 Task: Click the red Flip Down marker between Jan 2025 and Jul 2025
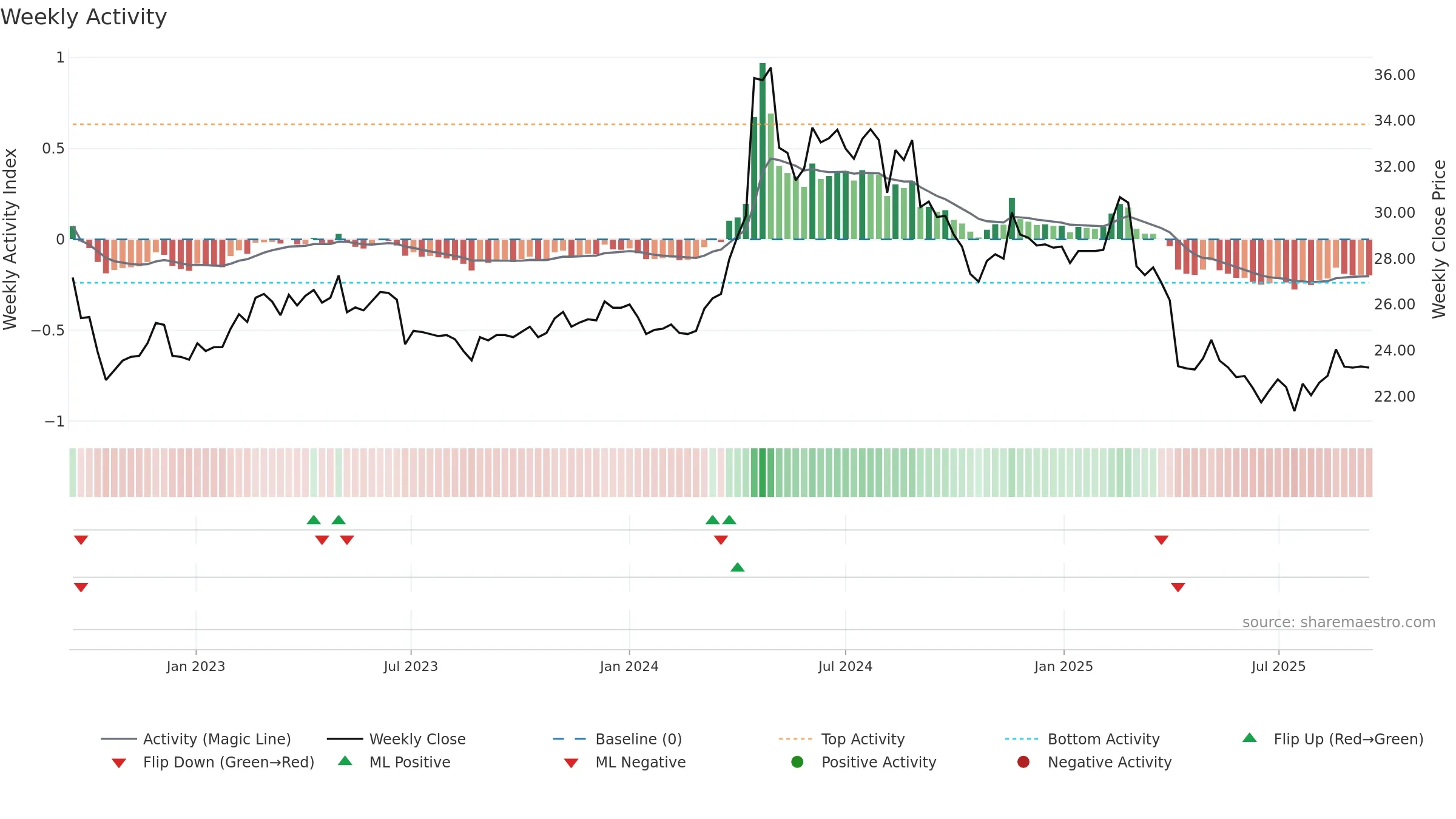(1161, 540)
